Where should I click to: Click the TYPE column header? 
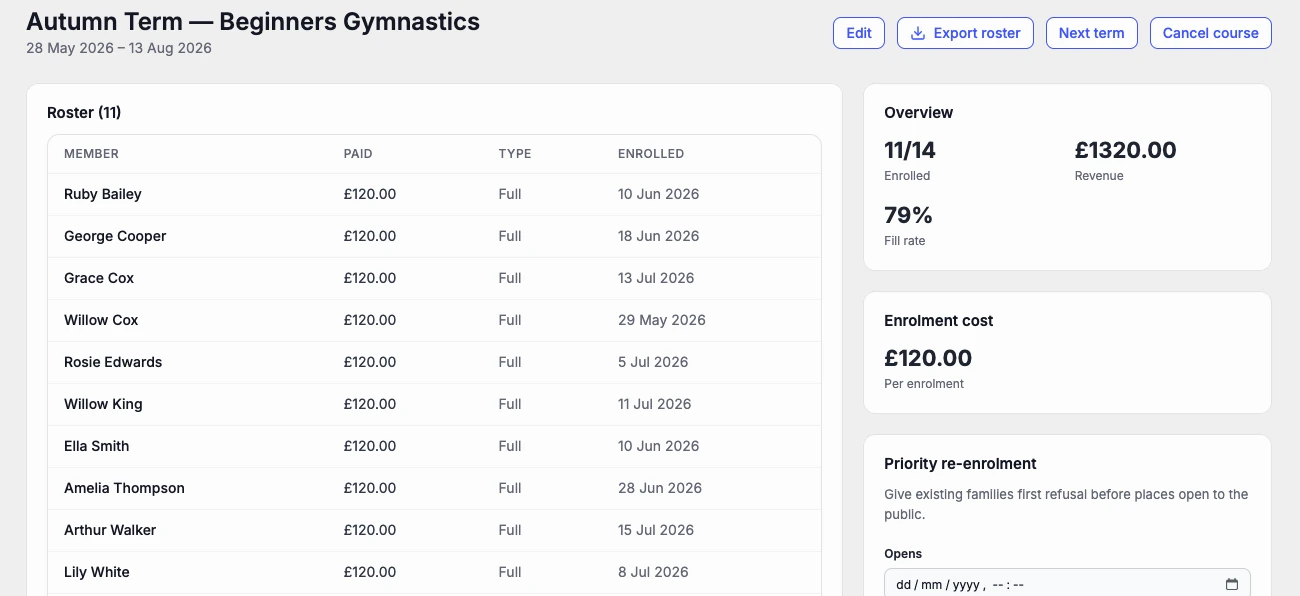515,154
